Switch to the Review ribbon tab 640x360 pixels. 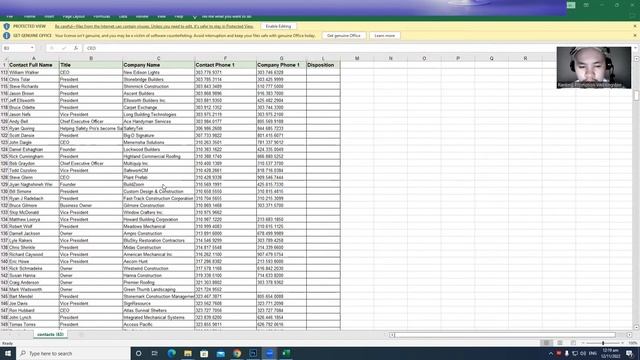point(142,16)
